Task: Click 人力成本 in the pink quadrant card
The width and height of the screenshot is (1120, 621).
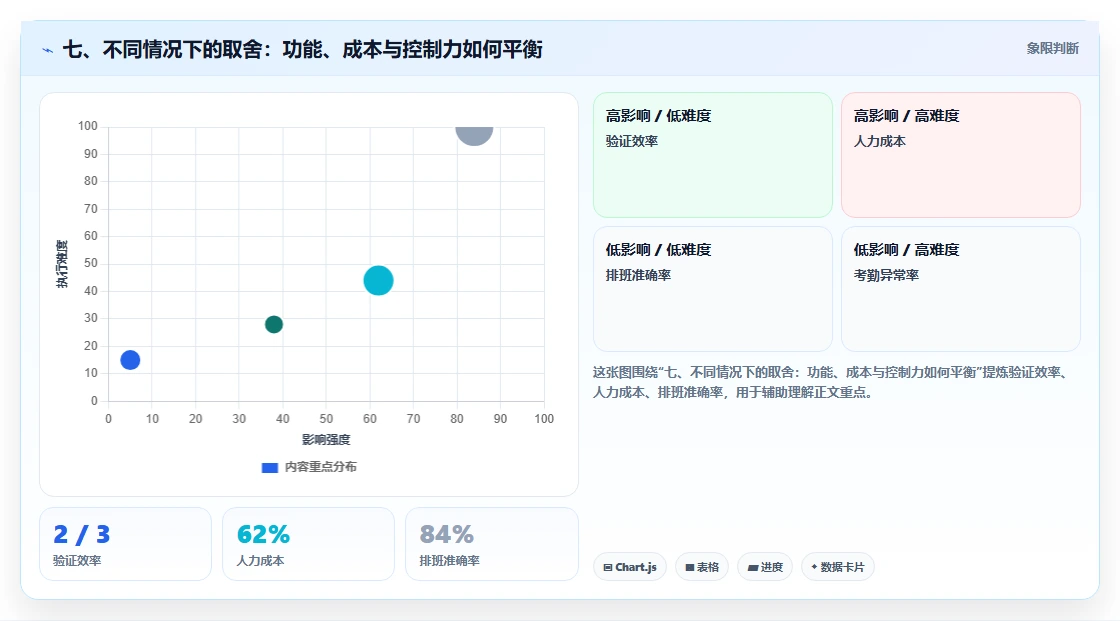Action: point(880,141)
